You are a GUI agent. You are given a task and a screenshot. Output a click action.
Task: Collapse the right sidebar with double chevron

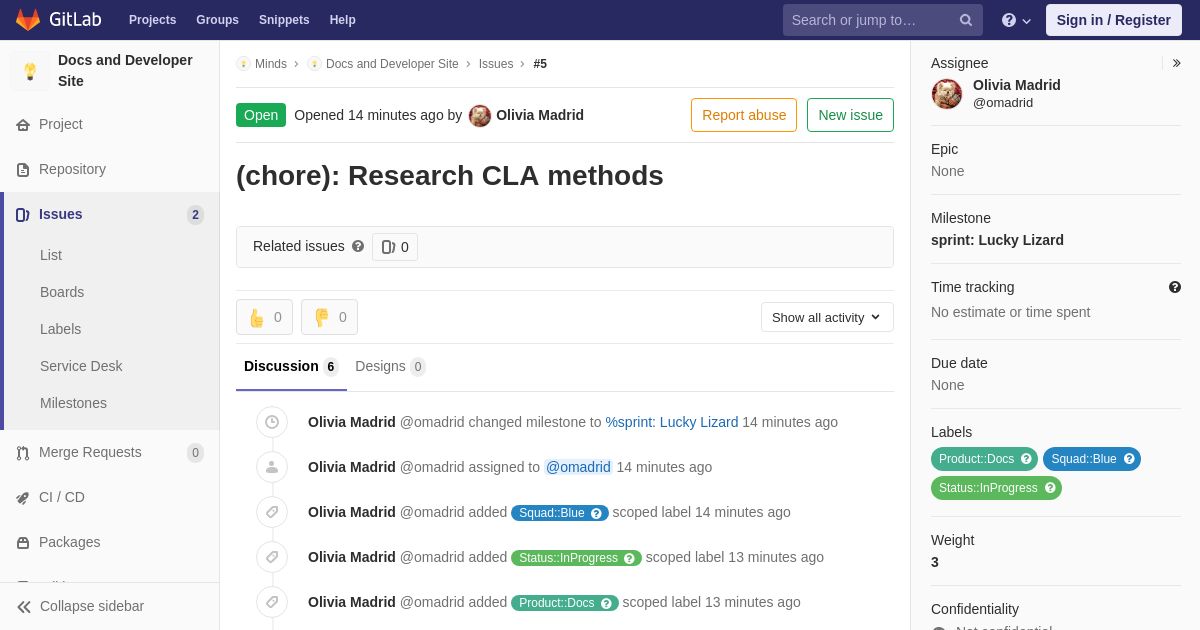(x=1176, y=63)
